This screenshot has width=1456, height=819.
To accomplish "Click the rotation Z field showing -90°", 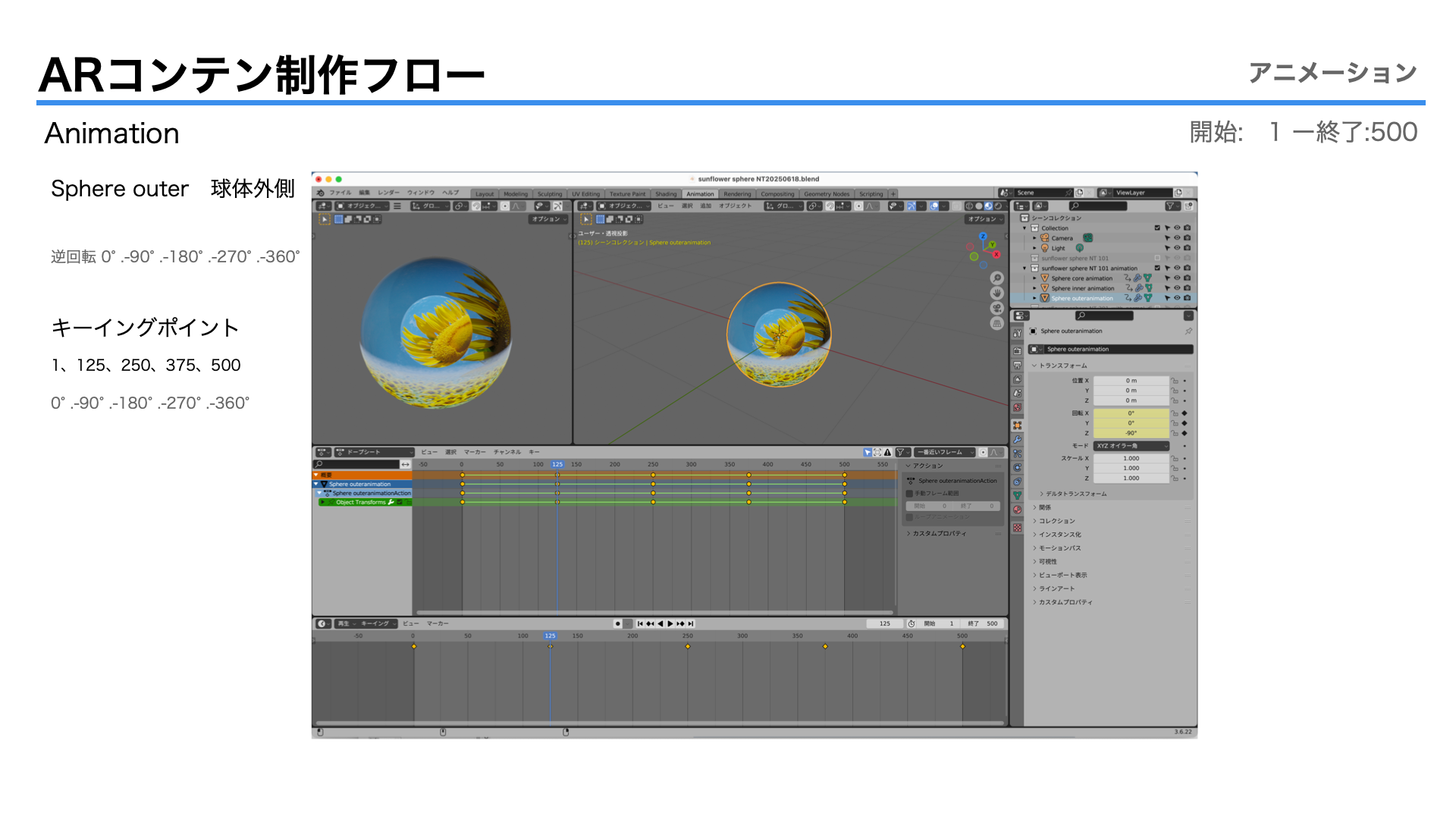I will coord(1131,433).
